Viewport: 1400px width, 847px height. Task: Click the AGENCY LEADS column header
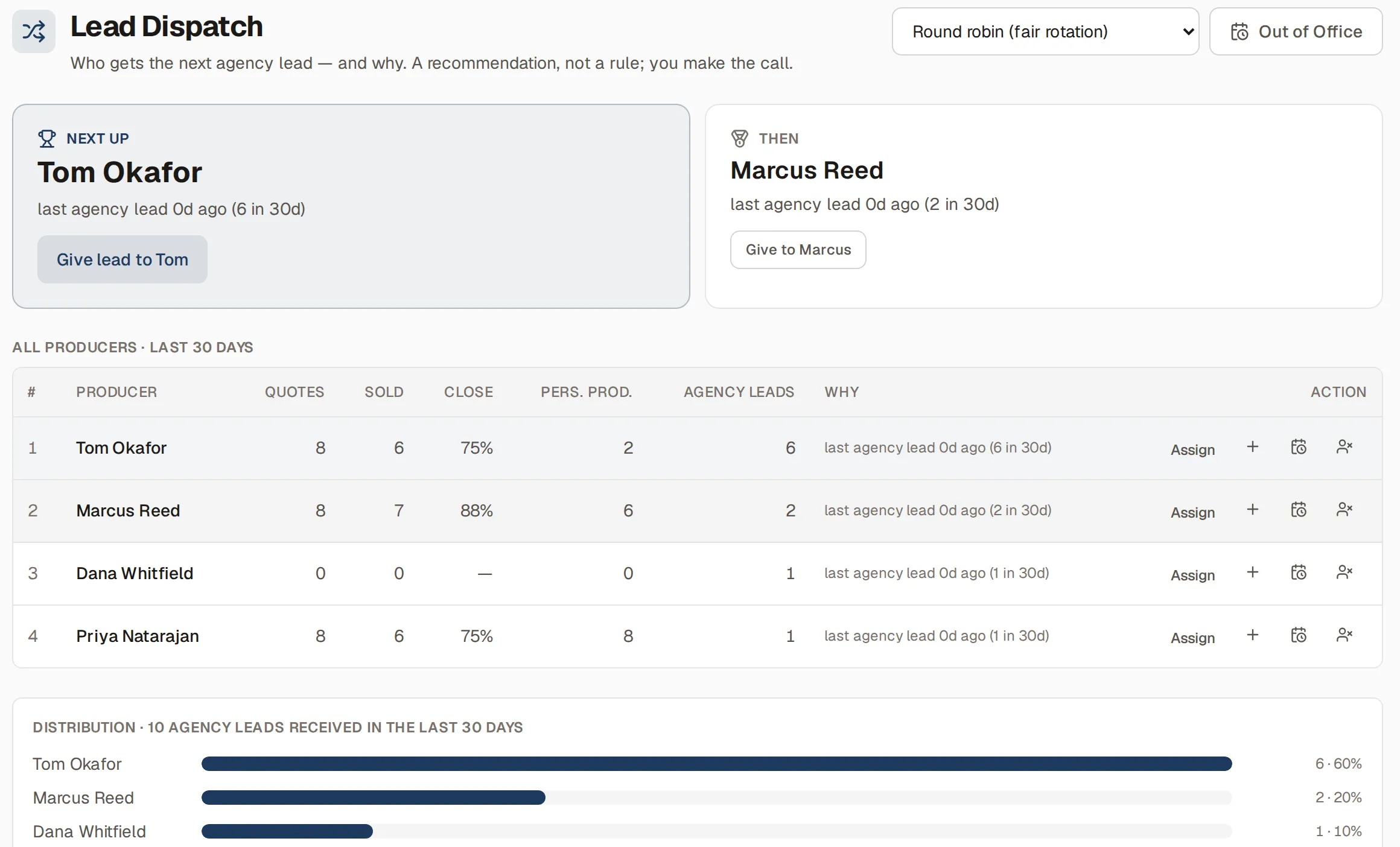pos(739,392)
